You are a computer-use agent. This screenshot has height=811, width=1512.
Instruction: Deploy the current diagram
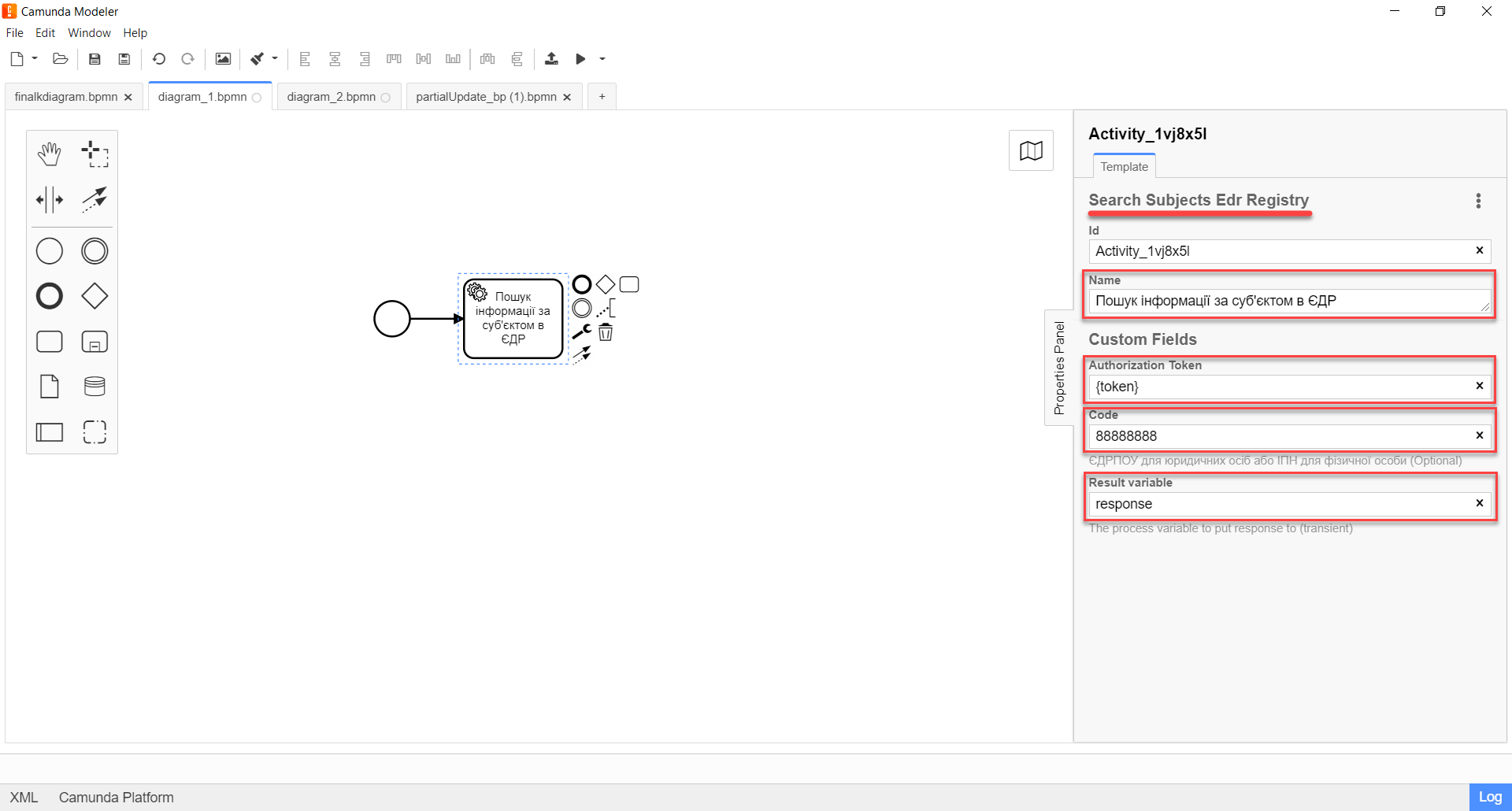(551, 59)
